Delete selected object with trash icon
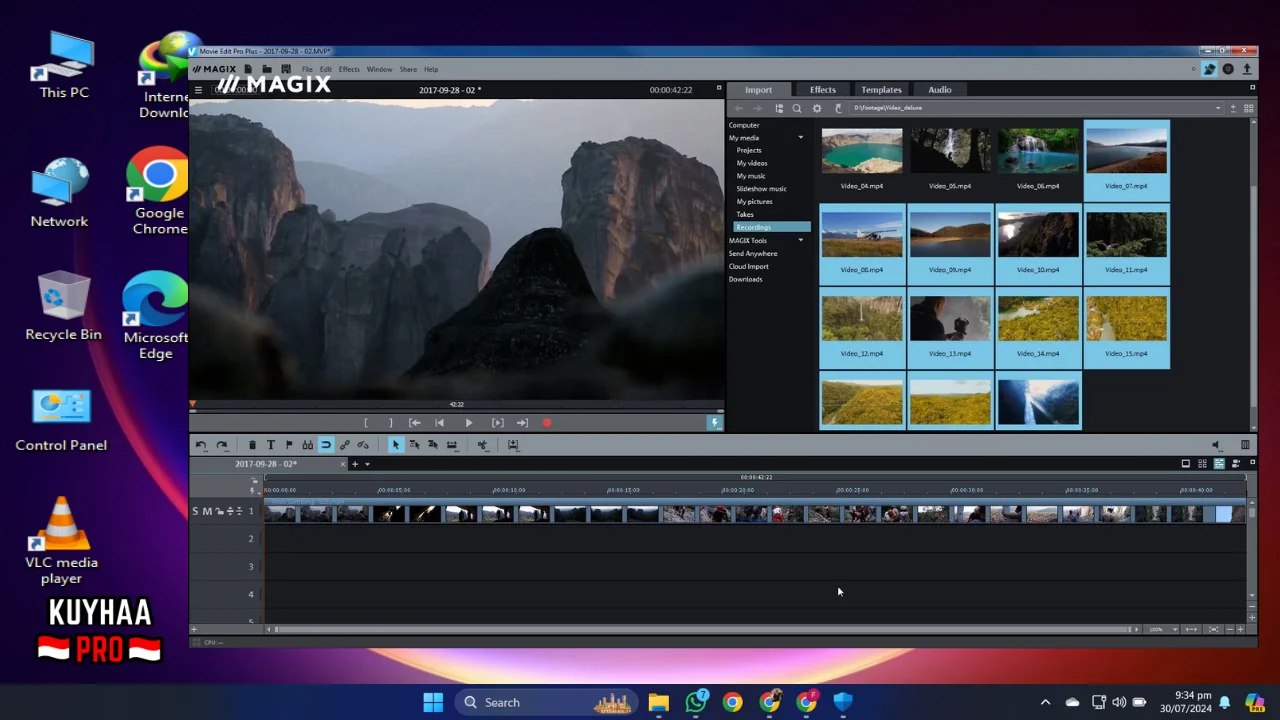The image size is (1280, 720). click(x=252, y=445)
